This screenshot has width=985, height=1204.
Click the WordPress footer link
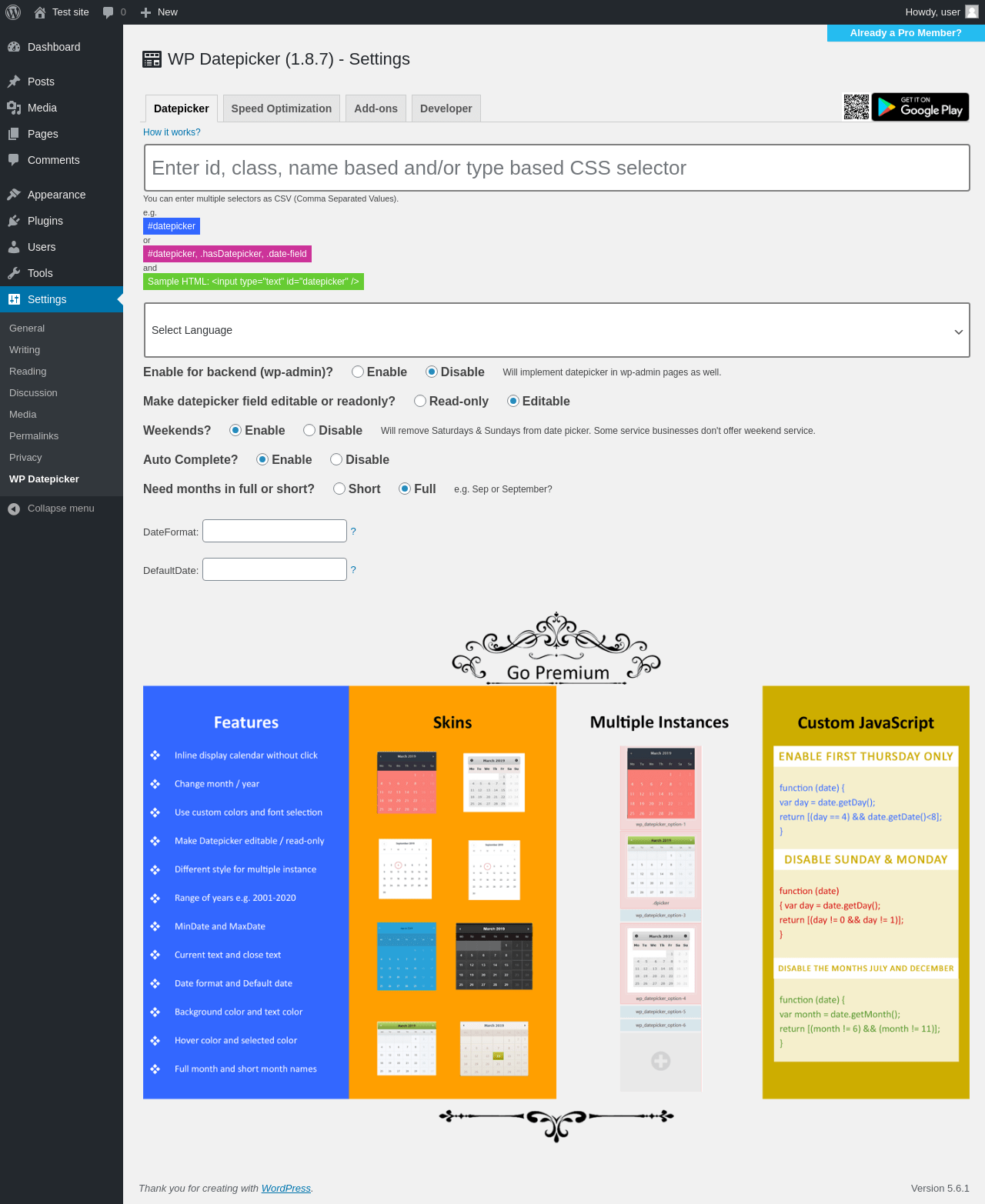pyautogui.click(x=286, y=1189)
